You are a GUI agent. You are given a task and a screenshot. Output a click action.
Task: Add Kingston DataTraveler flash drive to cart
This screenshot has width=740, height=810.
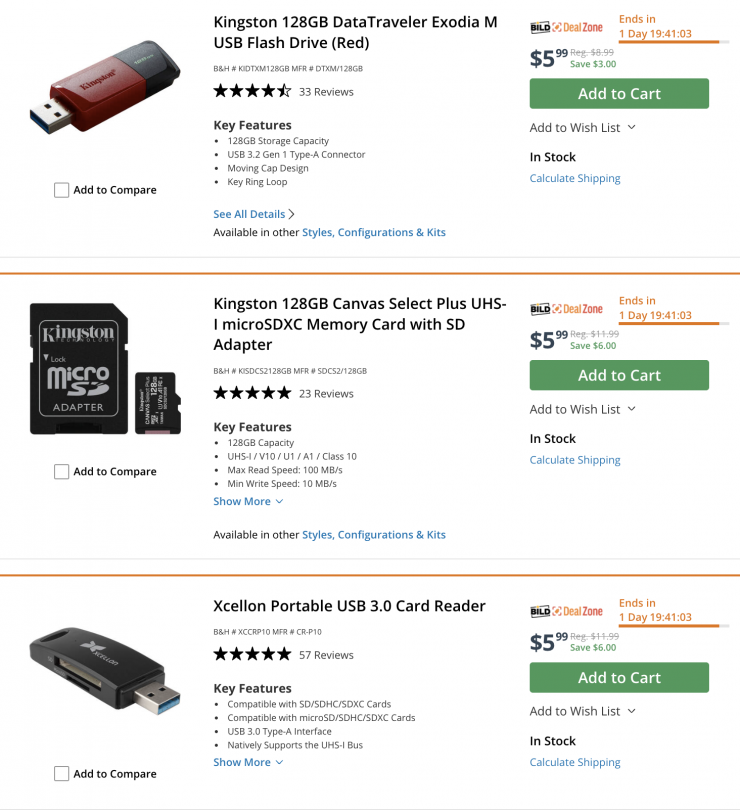(619, 94)
